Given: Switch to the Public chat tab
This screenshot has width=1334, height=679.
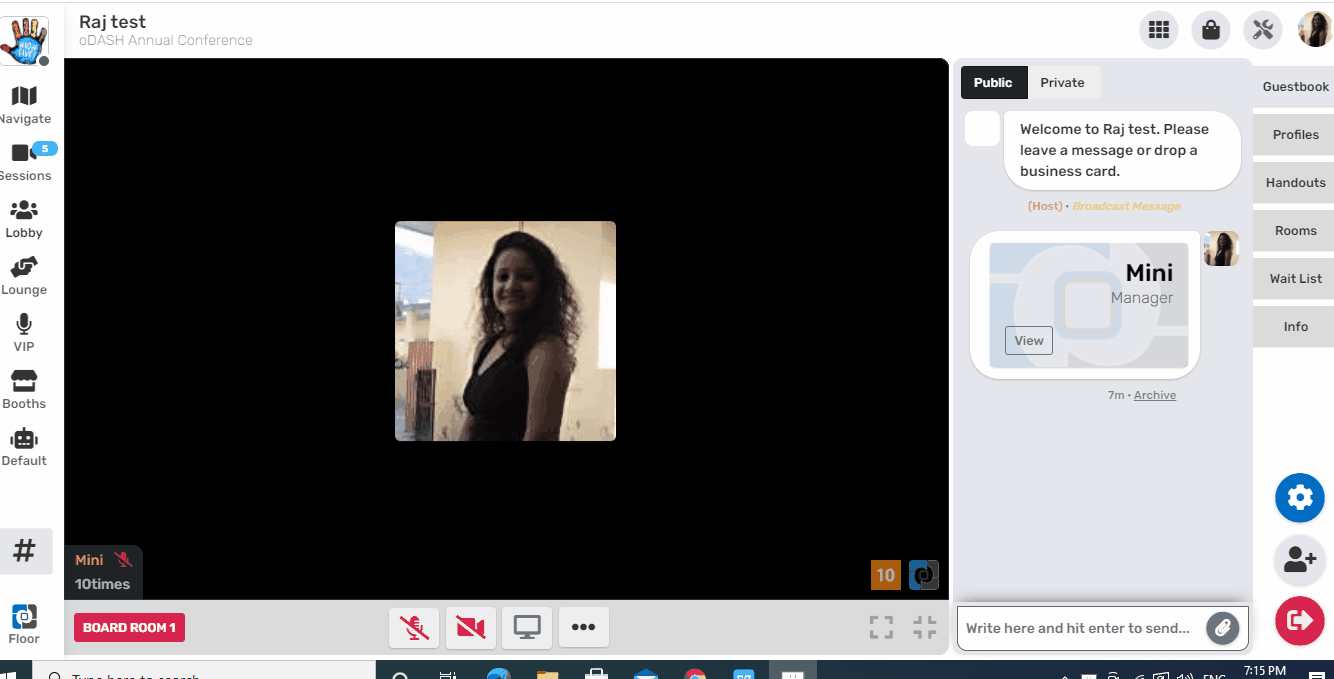Looking at the screenshot, I should point(993,83).
